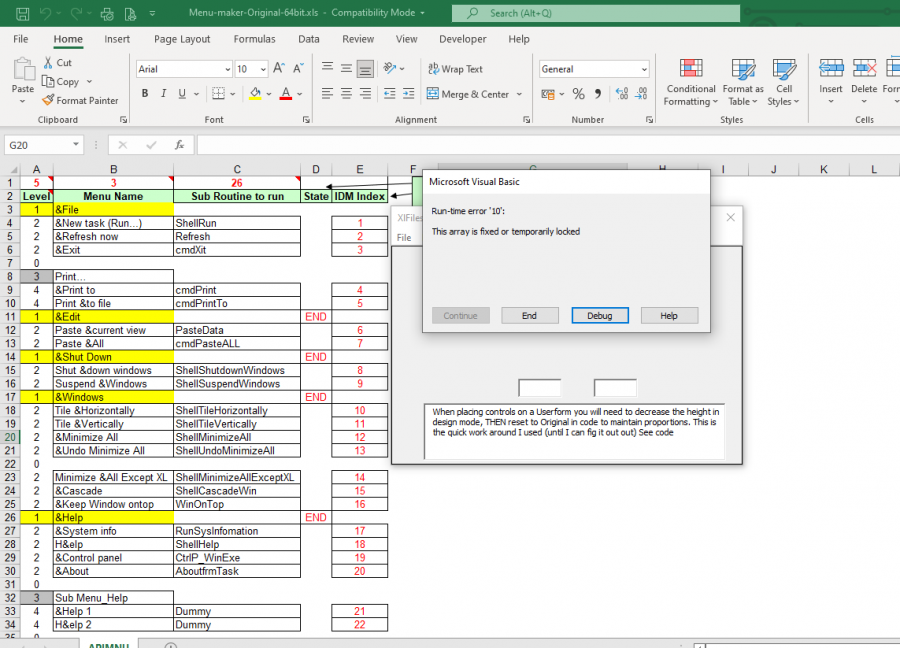Top align cell contents
Viewport: 900px width, 648px height.
pos(327,68)
